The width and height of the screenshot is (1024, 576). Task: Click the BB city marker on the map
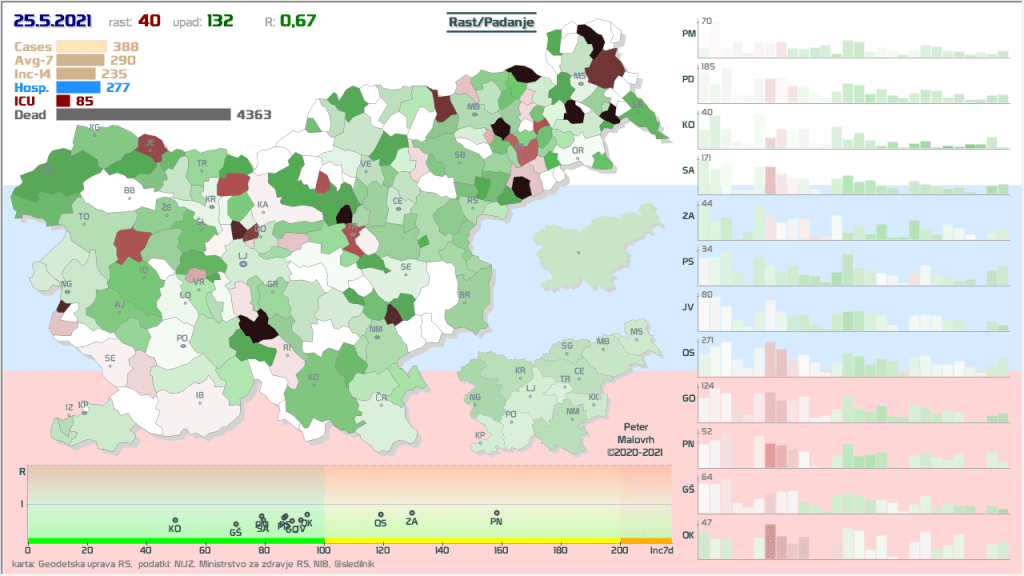(128, 196)
